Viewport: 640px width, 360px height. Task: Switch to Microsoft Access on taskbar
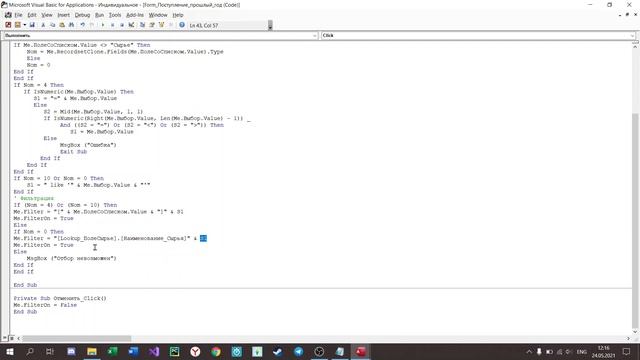(x=361, y=351)
